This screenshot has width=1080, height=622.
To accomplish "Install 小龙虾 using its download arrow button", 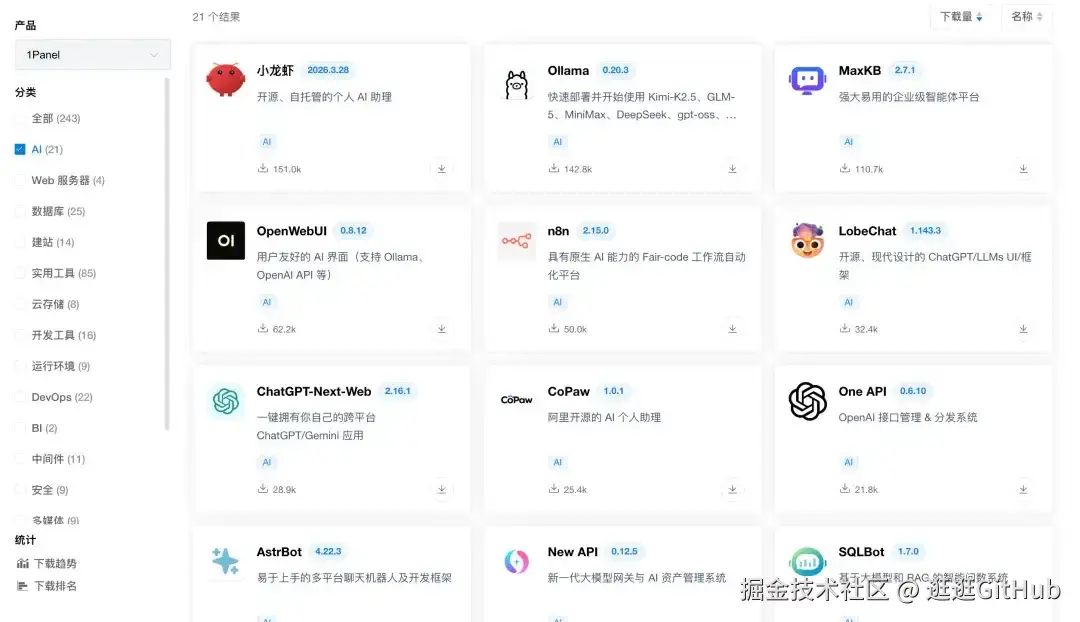I will point(442,169).
